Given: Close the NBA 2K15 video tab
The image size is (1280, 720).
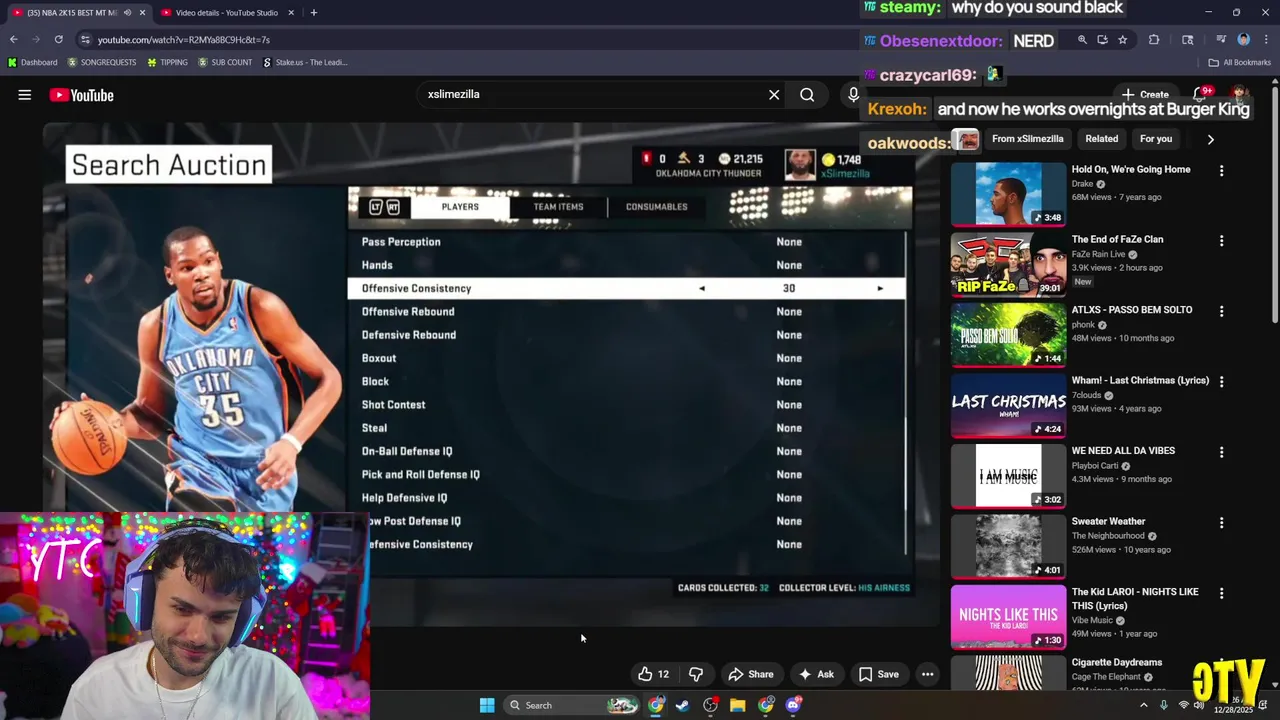Looking at the screenshot, I should tap(142, 13).
